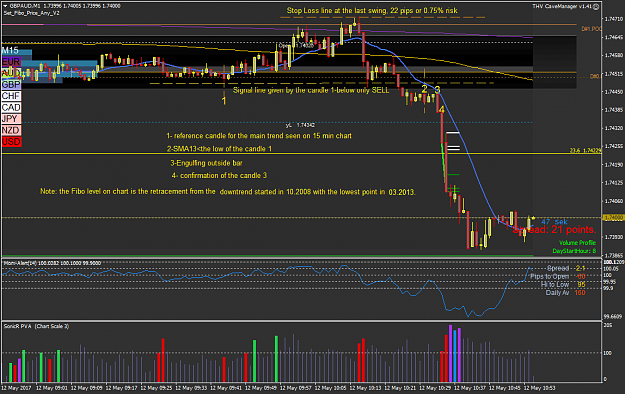Click the '1- reference candle for the main trend' note
This screenshot has height=394, width=625.
tap(259, 136)
